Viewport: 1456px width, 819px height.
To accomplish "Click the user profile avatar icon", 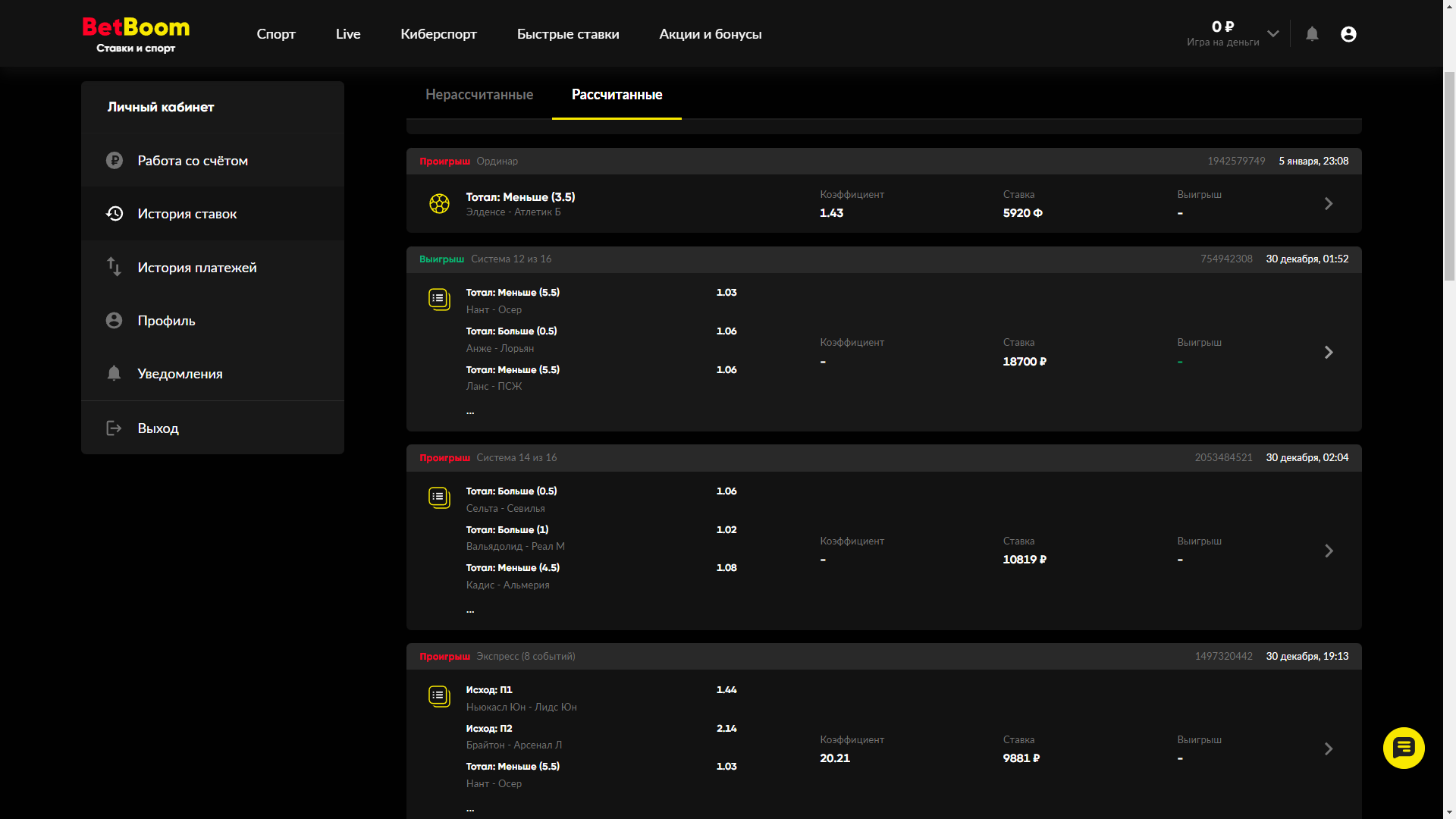I will coord(1348,34).
